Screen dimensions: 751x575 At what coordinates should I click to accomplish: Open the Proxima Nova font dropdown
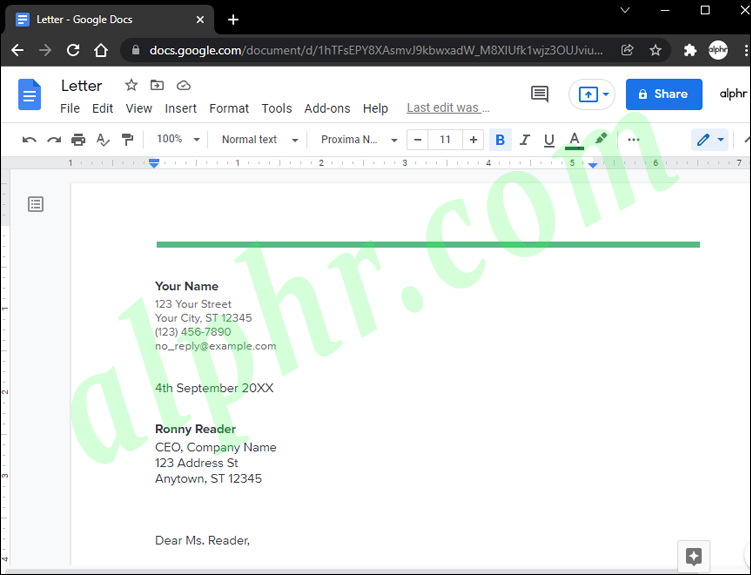(359, 139)
